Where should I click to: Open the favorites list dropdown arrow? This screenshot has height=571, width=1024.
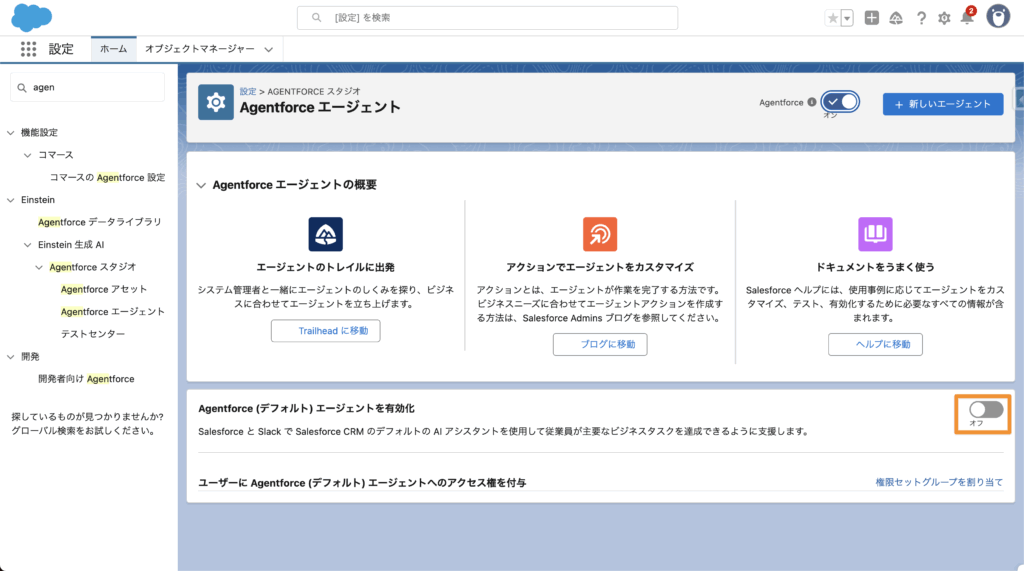coord(847,18)
